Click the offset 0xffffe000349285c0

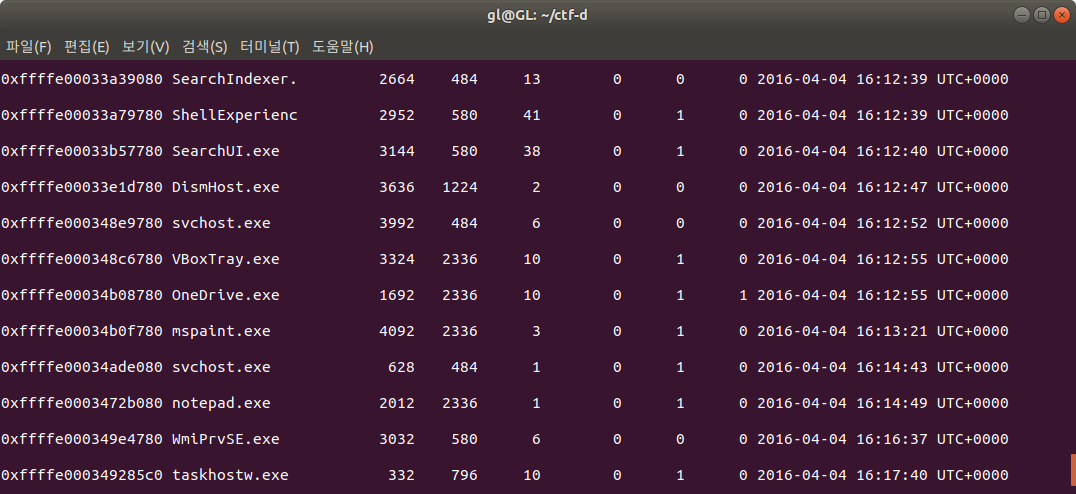[82, 475]
